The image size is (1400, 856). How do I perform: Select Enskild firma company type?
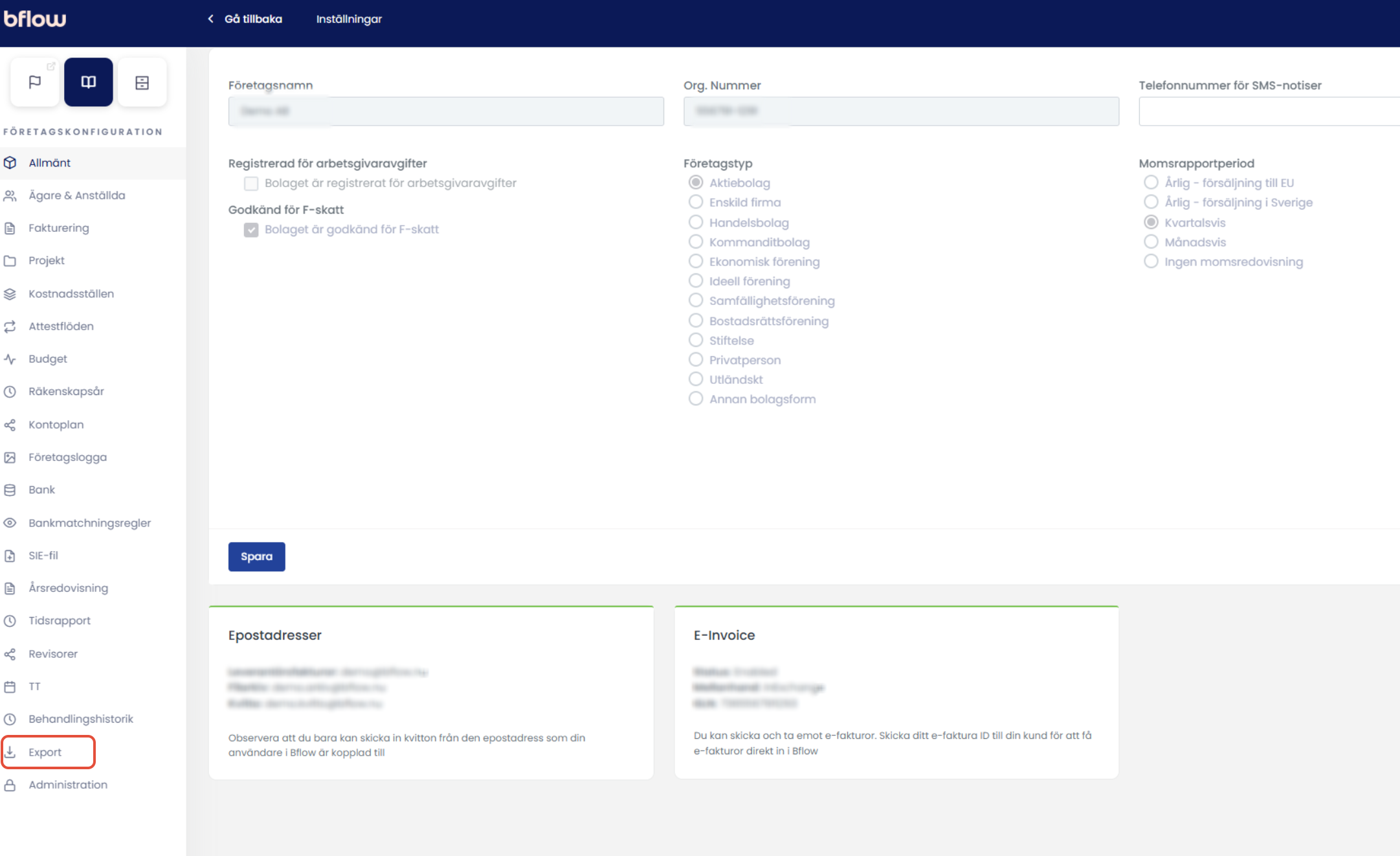pos(696,202)
